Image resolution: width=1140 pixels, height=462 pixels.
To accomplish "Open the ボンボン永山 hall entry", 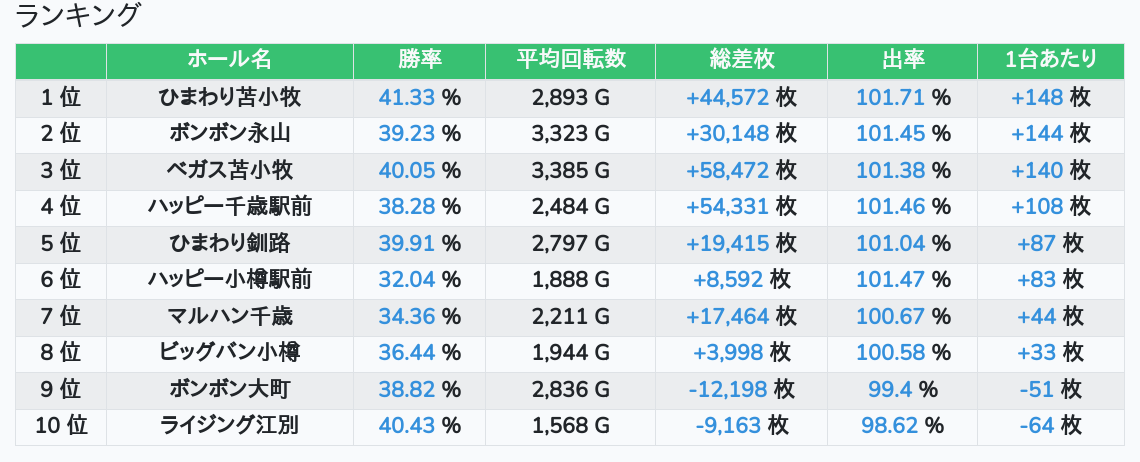I will click(230, 134).
